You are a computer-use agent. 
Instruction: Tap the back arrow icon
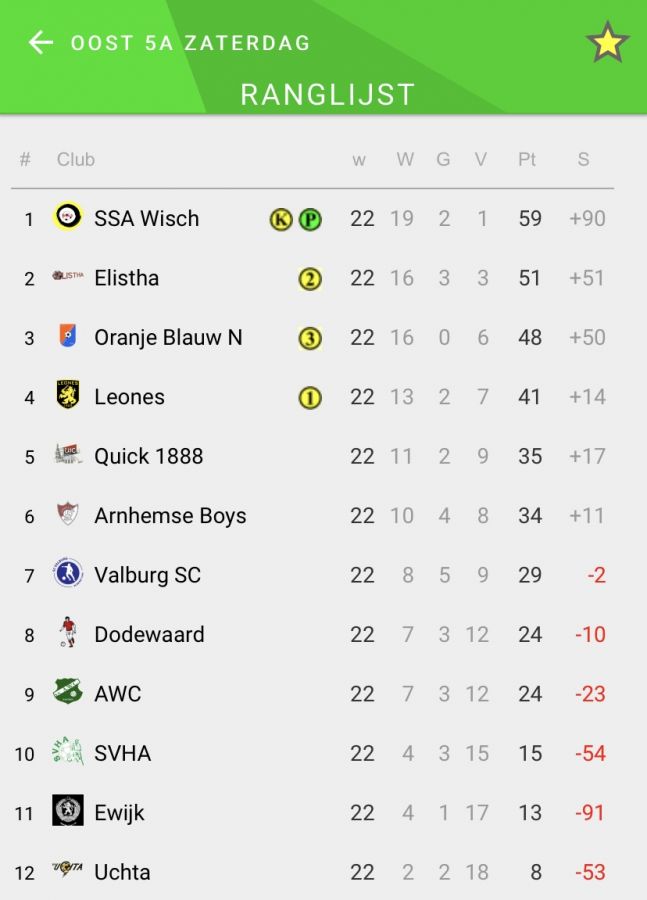40,42
